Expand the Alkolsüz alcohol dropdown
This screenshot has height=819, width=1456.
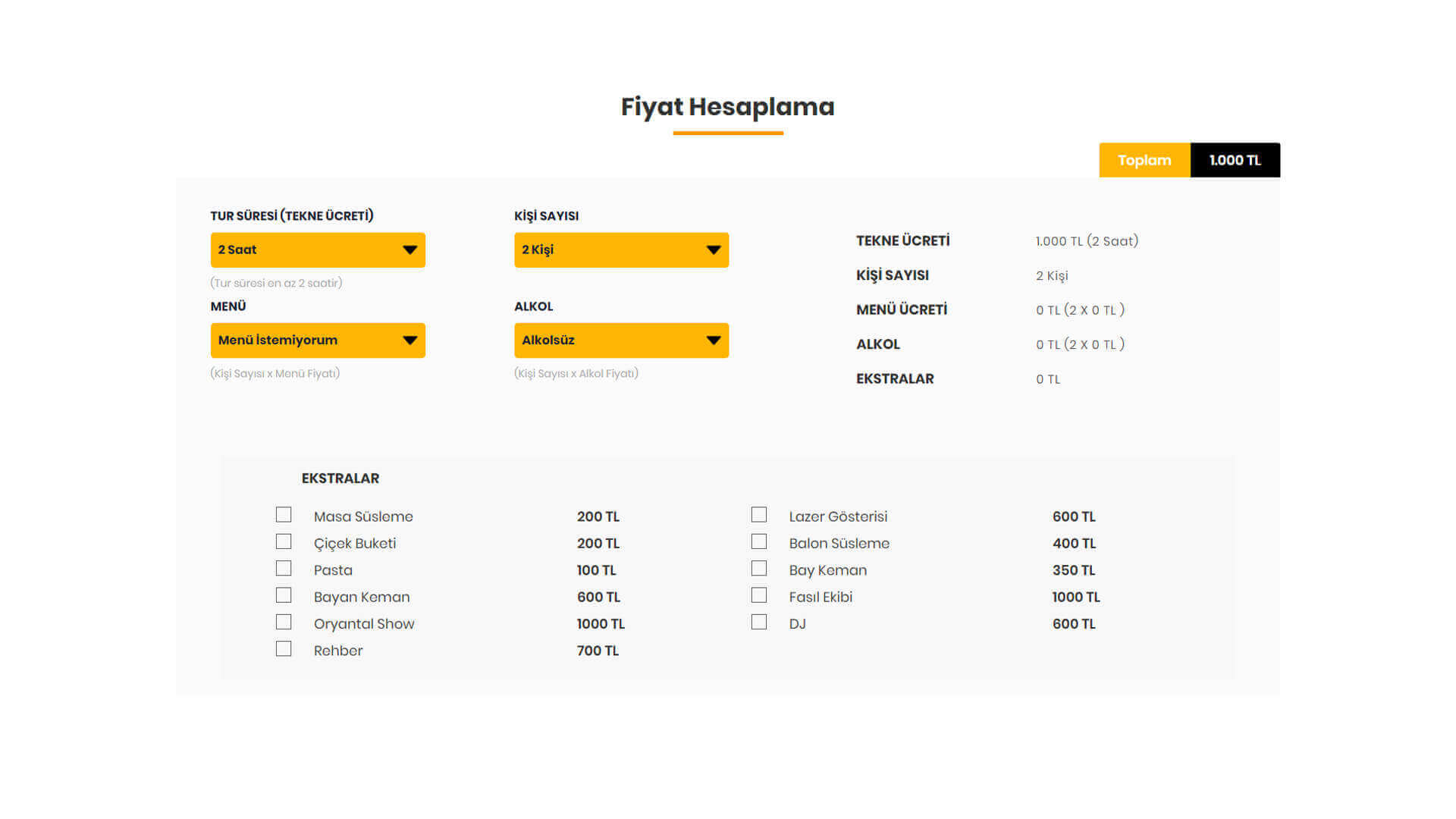(621, 340)
